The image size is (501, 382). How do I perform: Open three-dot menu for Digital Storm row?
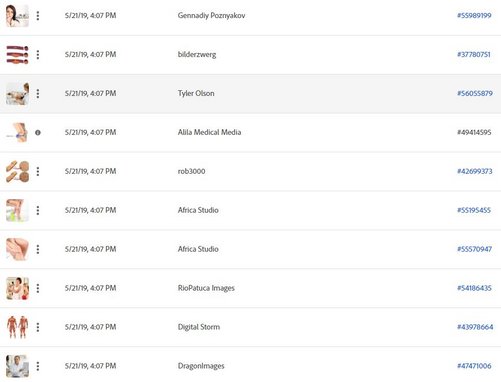click(38, 327)
